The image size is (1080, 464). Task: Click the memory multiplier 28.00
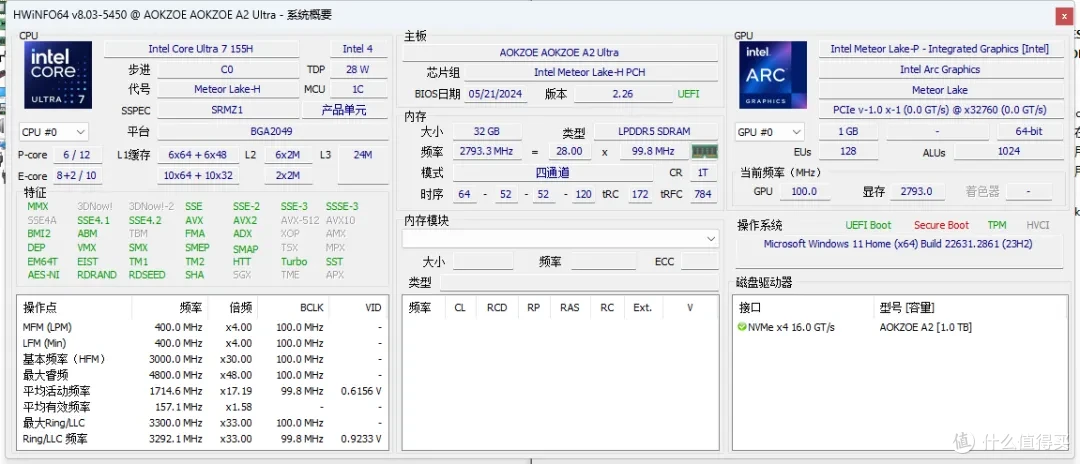point(570,151)
